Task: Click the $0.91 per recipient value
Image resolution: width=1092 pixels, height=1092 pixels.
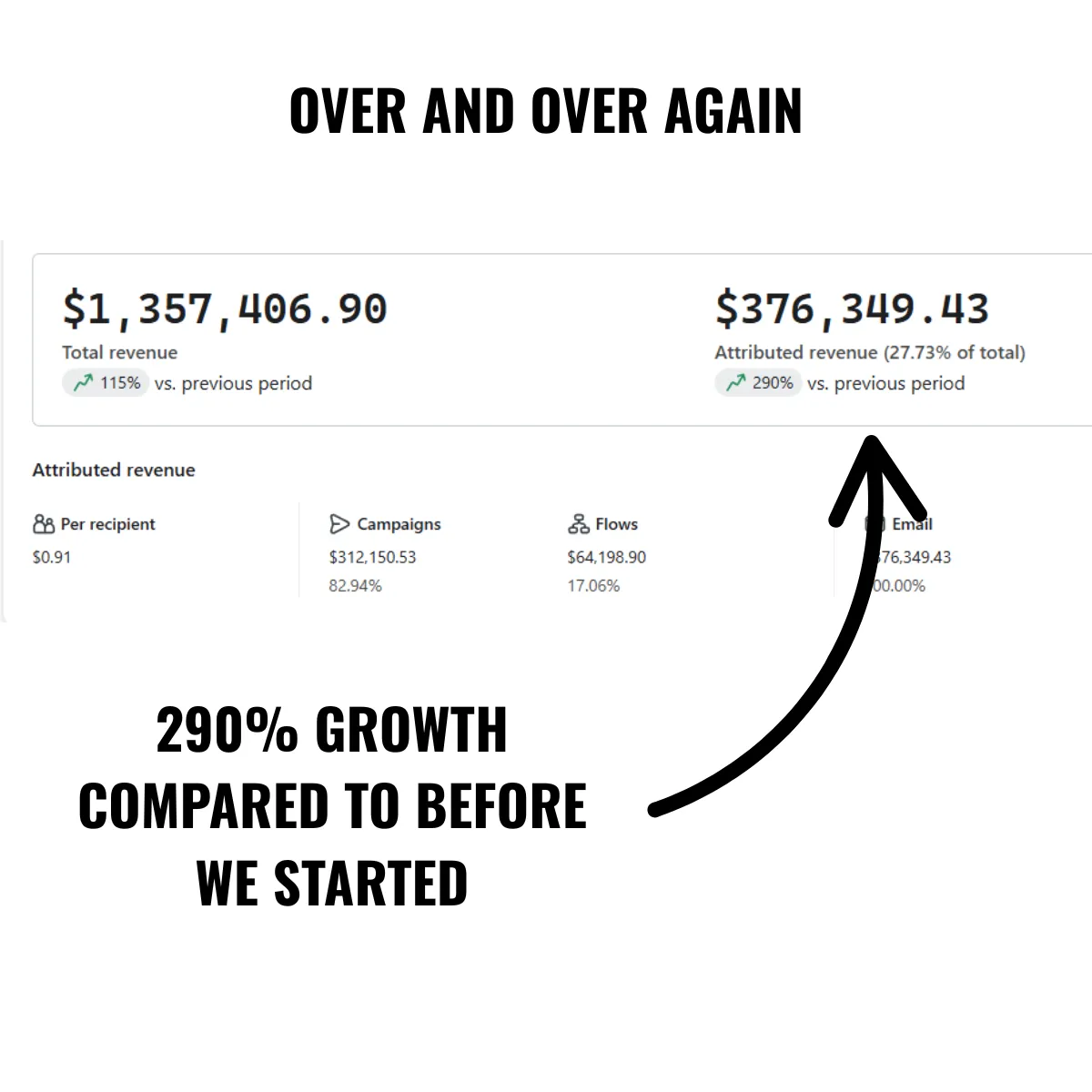Action: [52, 557]
